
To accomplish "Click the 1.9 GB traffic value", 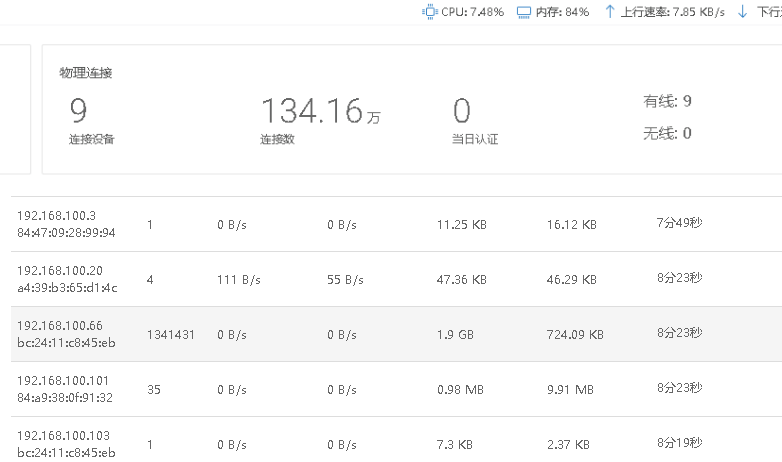I will click(x=455, y=334).
